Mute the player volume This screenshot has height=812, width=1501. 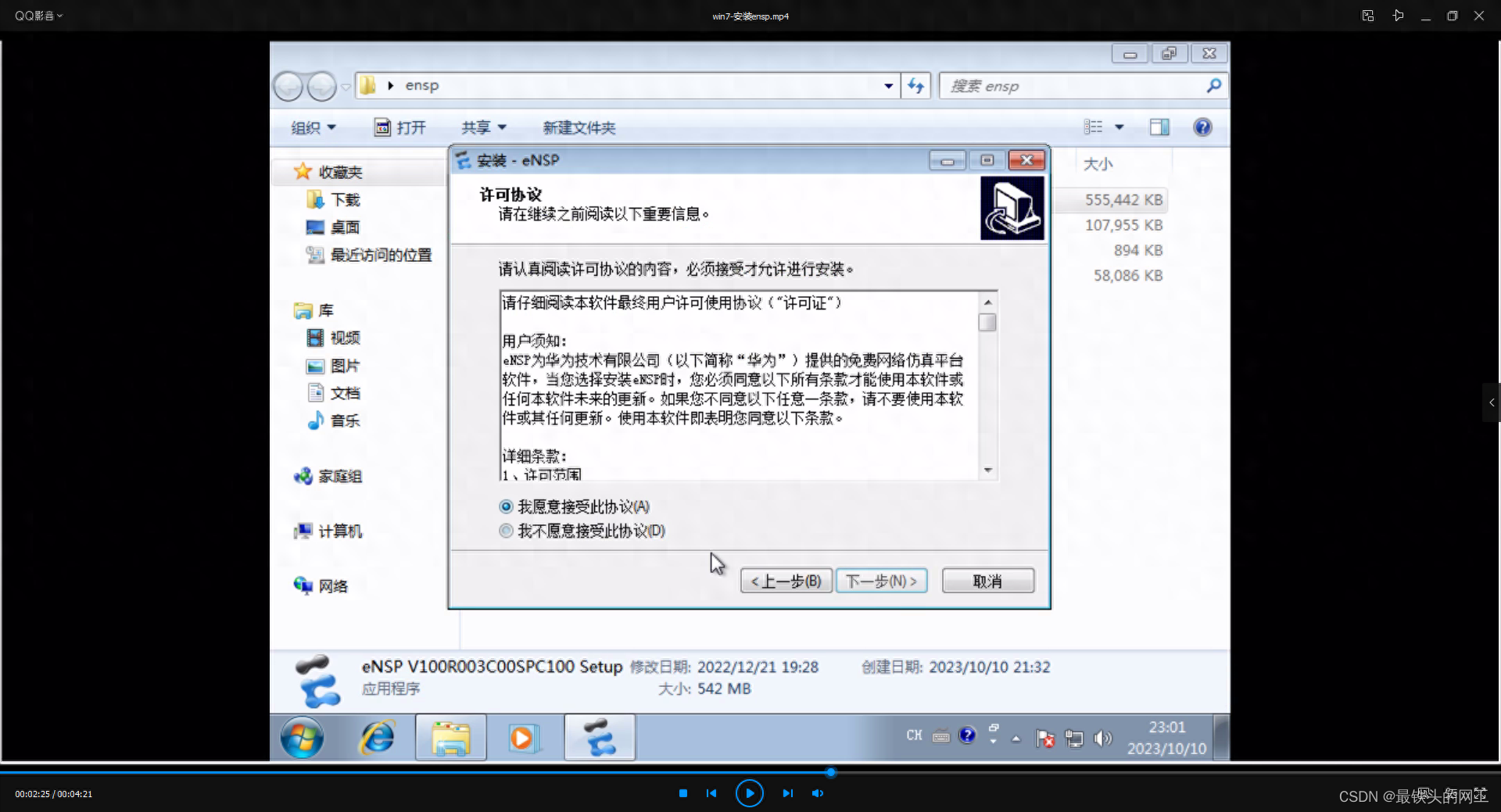[818, 793]
